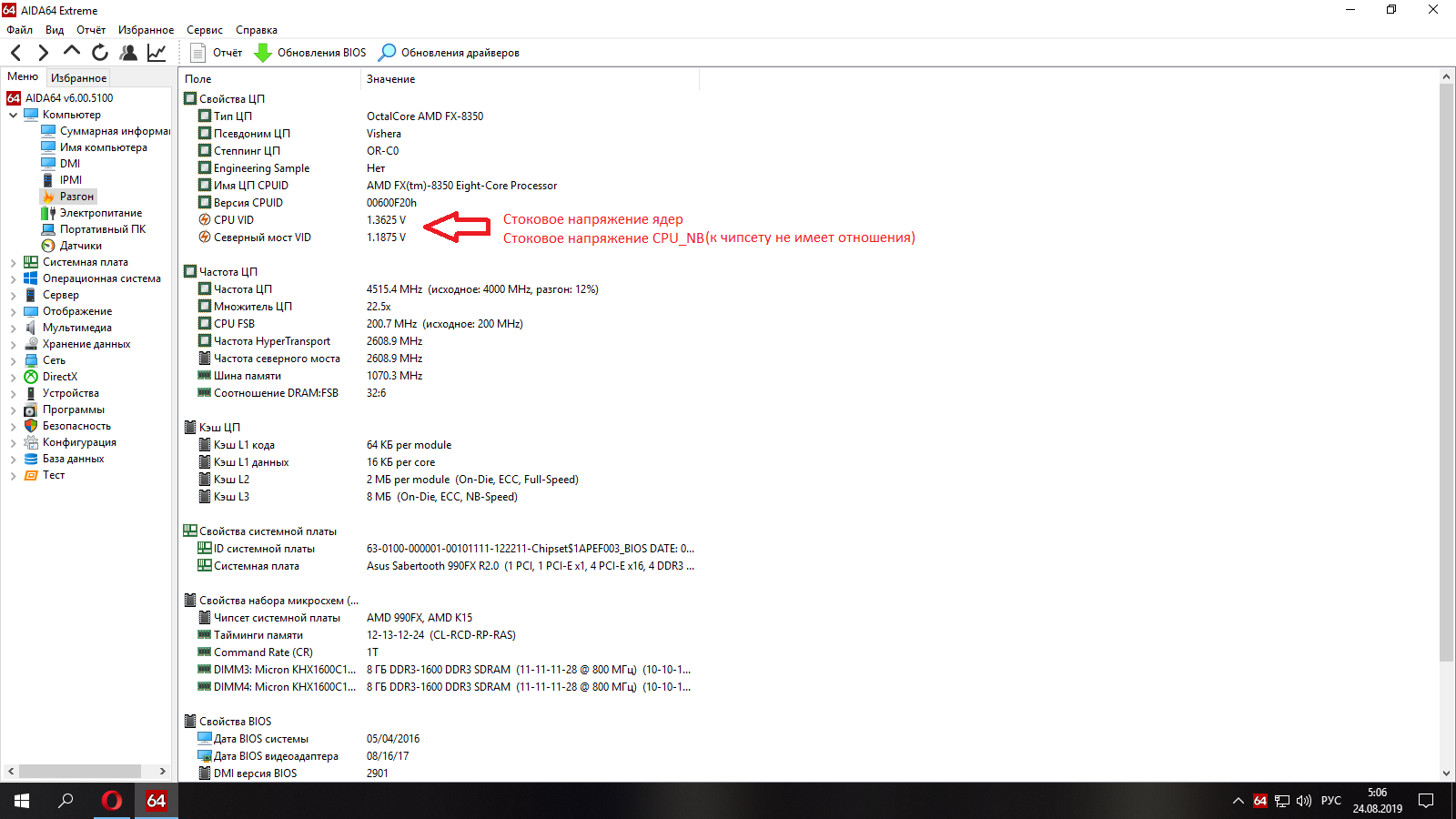The width and height of the screenshot is (1456, 819).
Task: Click the База данных icon
Action: [x=31, y=459]
